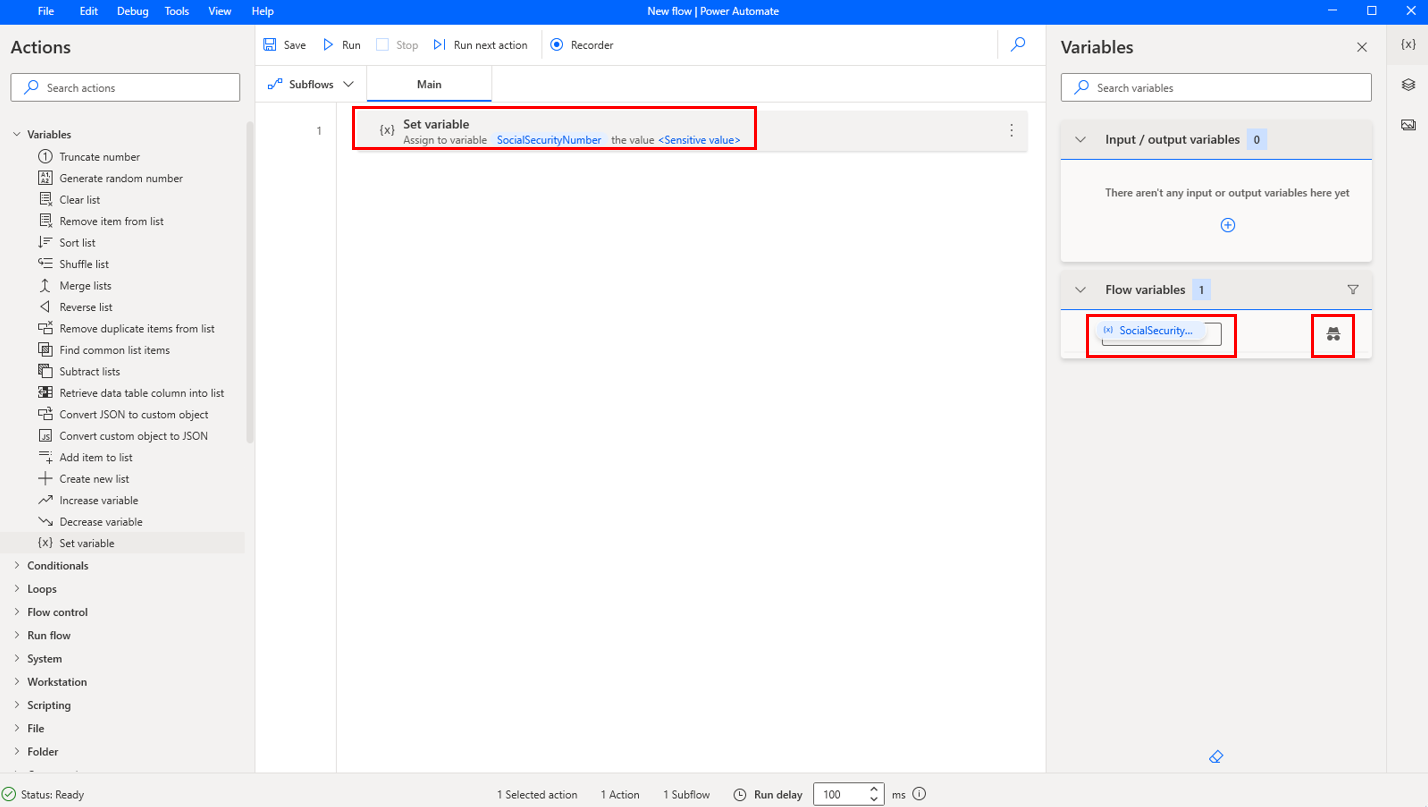The height and width of the screenshot is (807, 1428).
Task: Toggle the Flow variables filter
Action: pos(1353,289)
